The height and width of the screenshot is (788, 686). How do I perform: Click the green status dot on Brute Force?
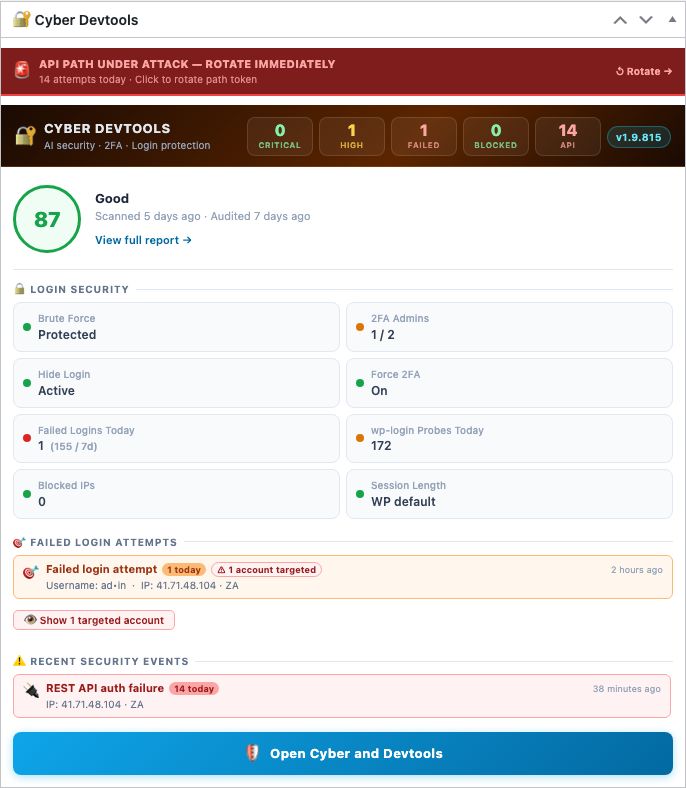pos(27,327)
